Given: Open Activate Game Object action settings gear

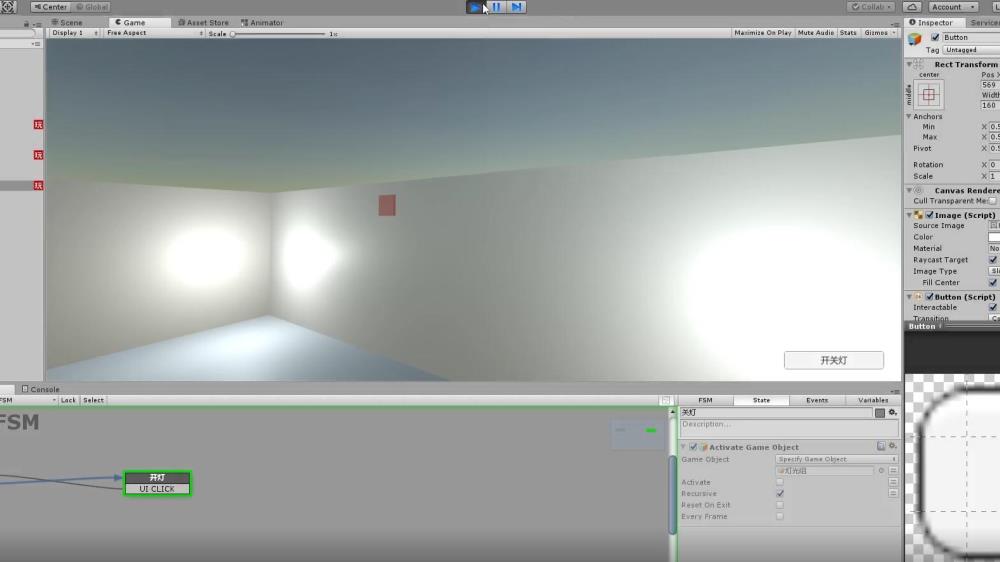Looking at the screenshot, I should coord(893,447).
